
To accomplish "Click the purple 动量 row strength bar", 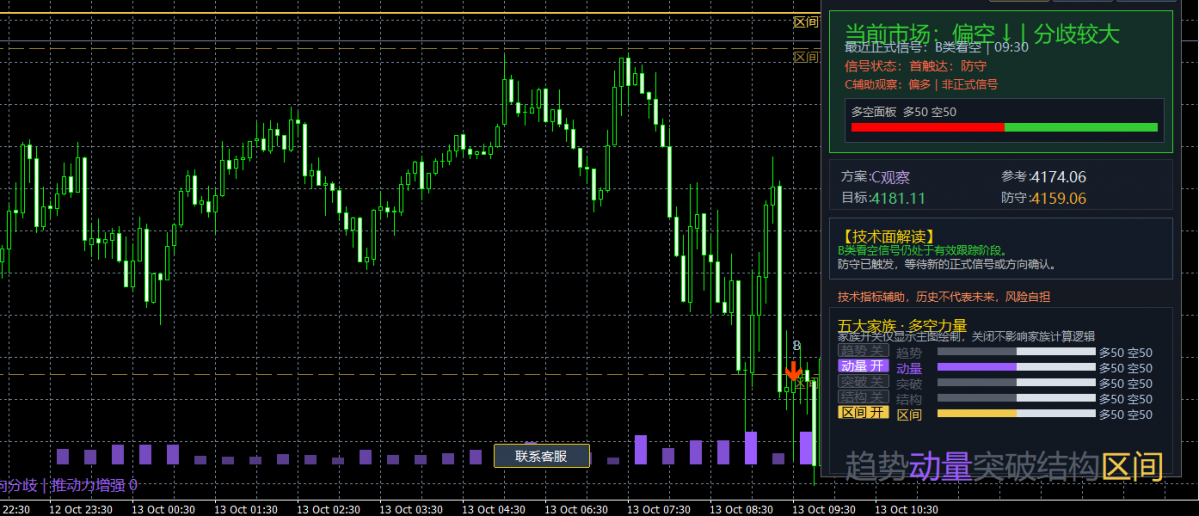I will click(x=1016, y=367).
